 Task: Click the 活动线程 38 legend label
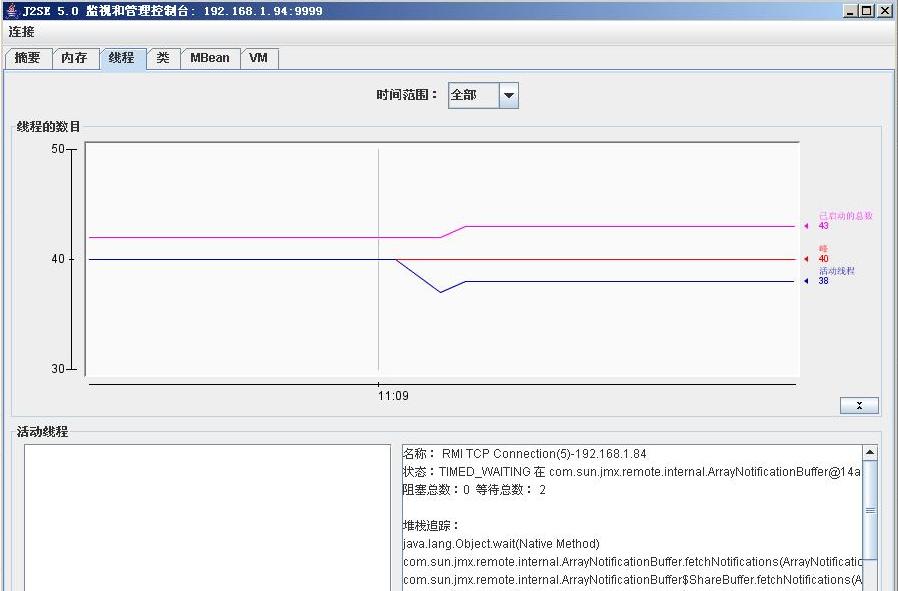836,275
